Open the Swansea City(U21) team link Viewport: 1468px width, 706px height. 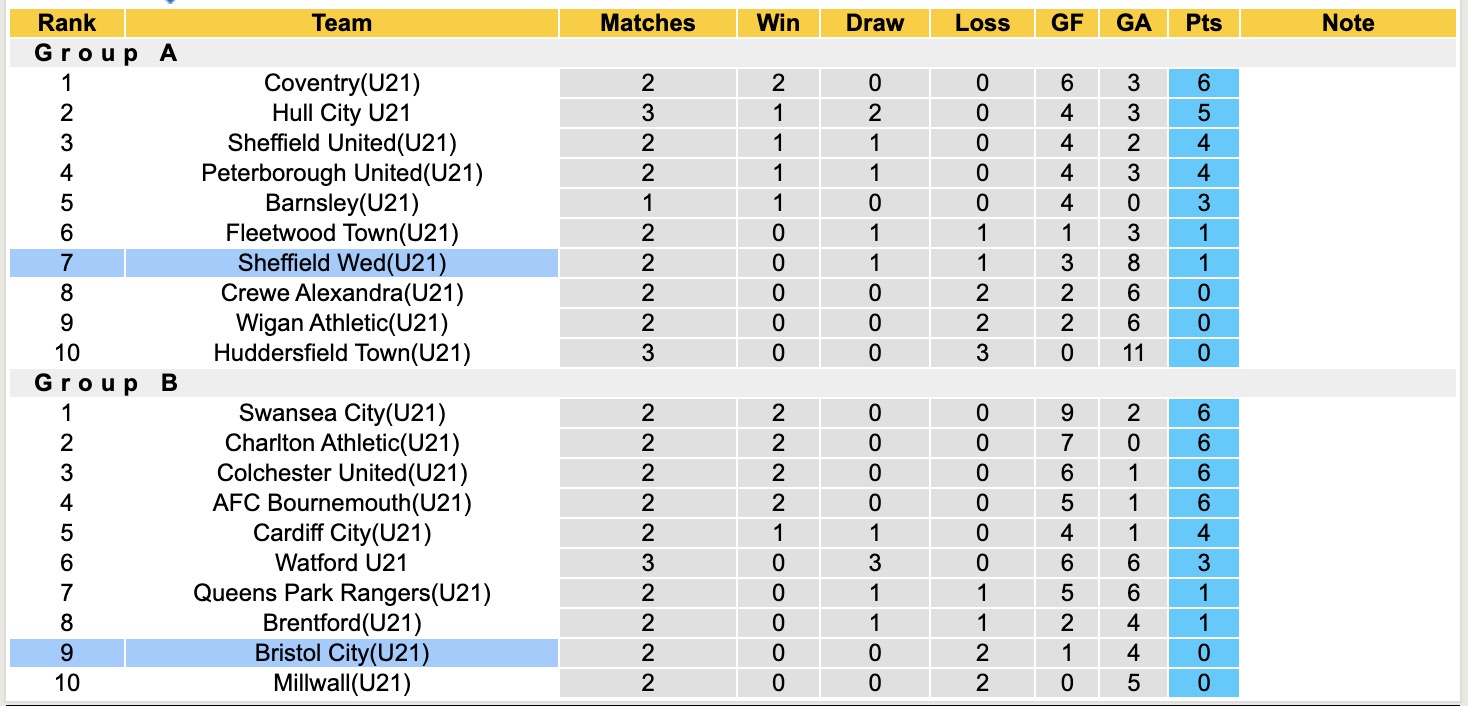click(x=341, y=413)
